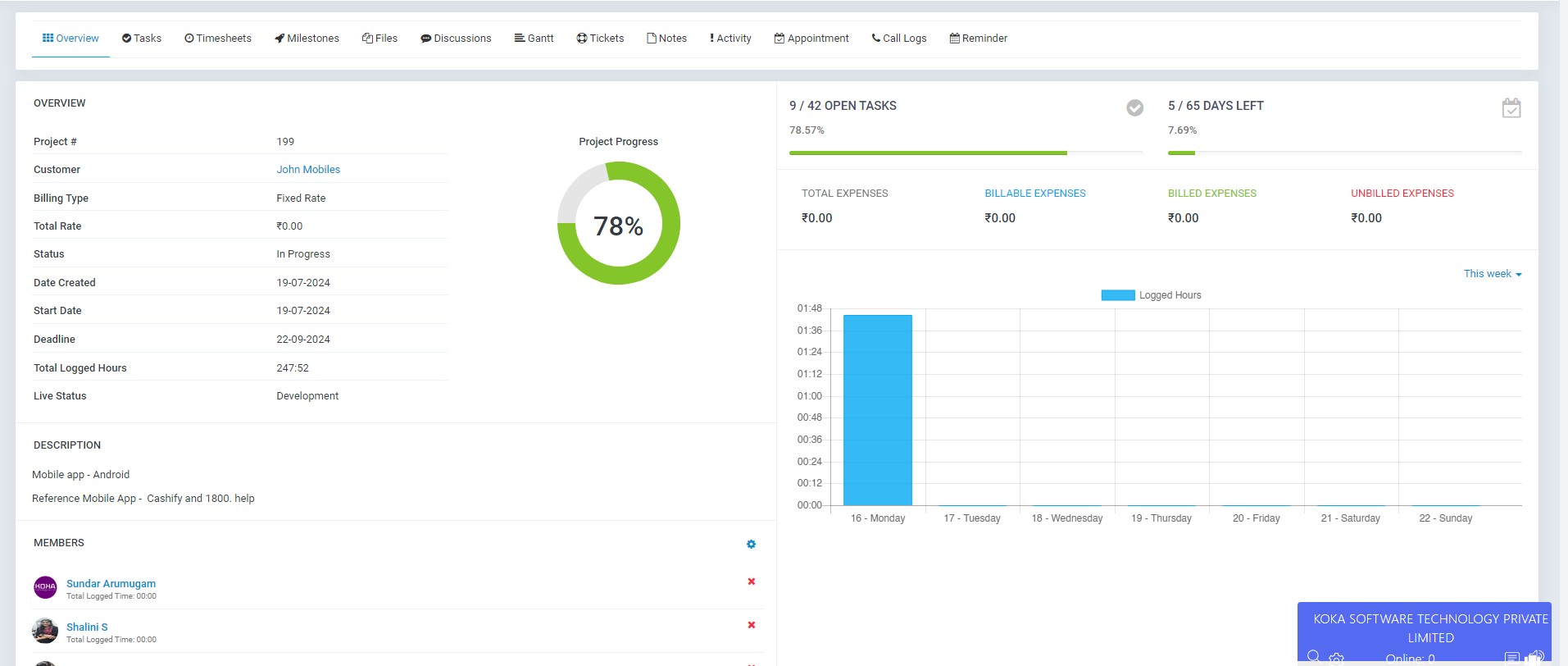1568x666 pixels.
Task: Open chat widget settings gear
Action: pyautogui.click(x=1336, y=658)
